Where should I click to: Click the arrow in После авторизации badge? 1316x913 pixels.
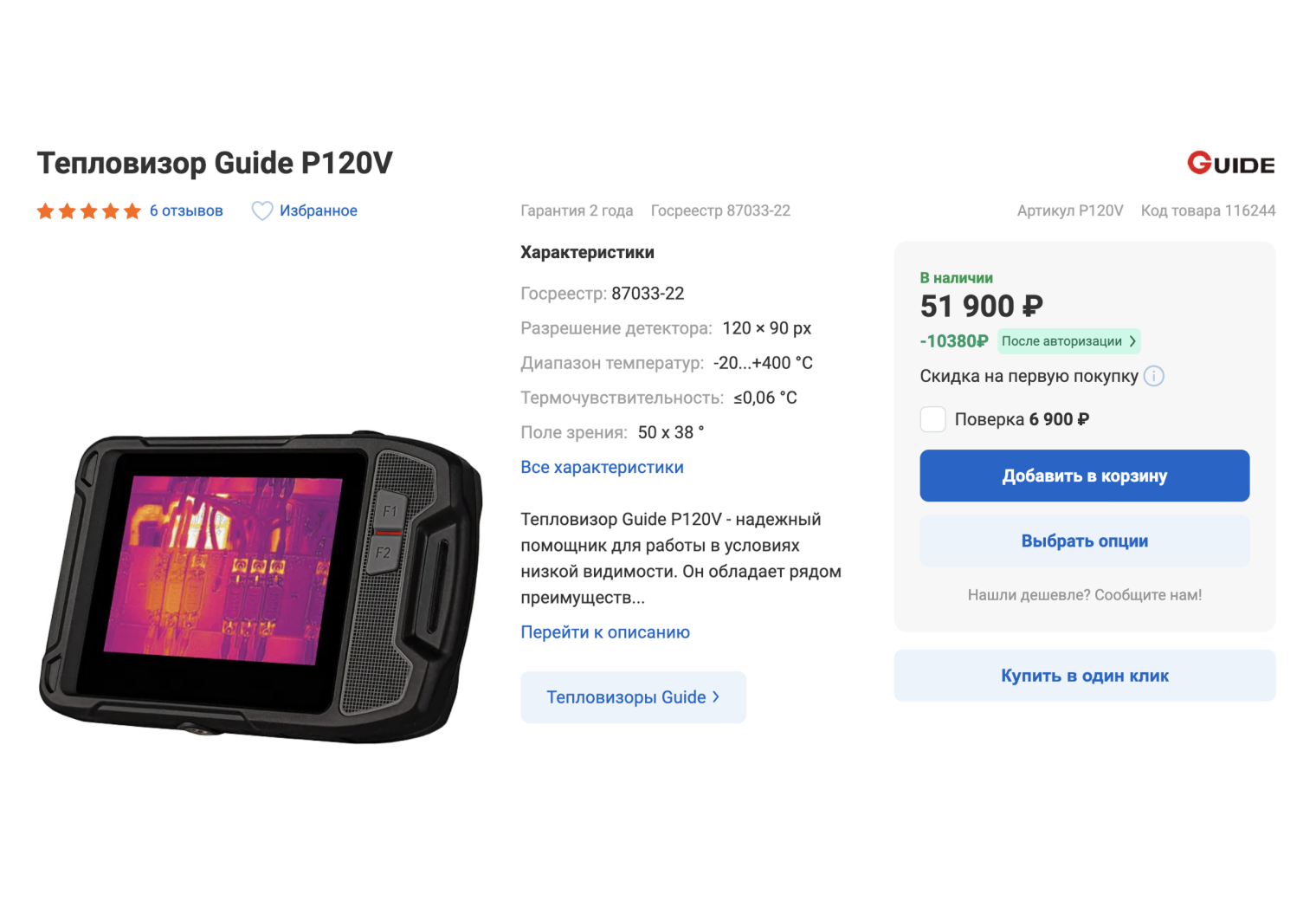tap(1132, 341)
